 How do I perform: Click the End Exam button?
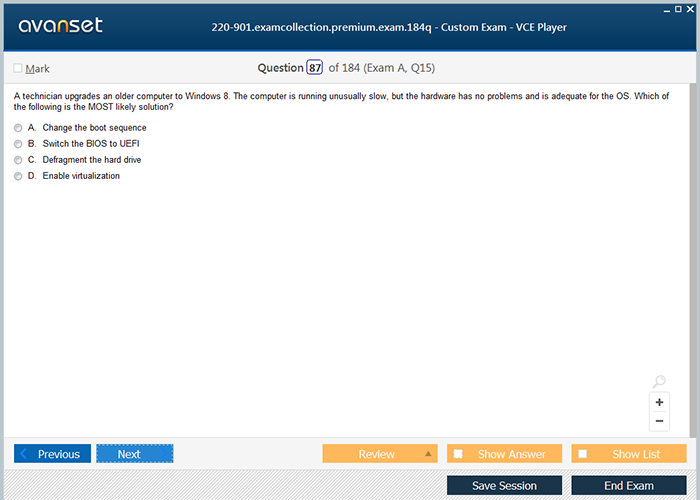click(x=628, y=485)
